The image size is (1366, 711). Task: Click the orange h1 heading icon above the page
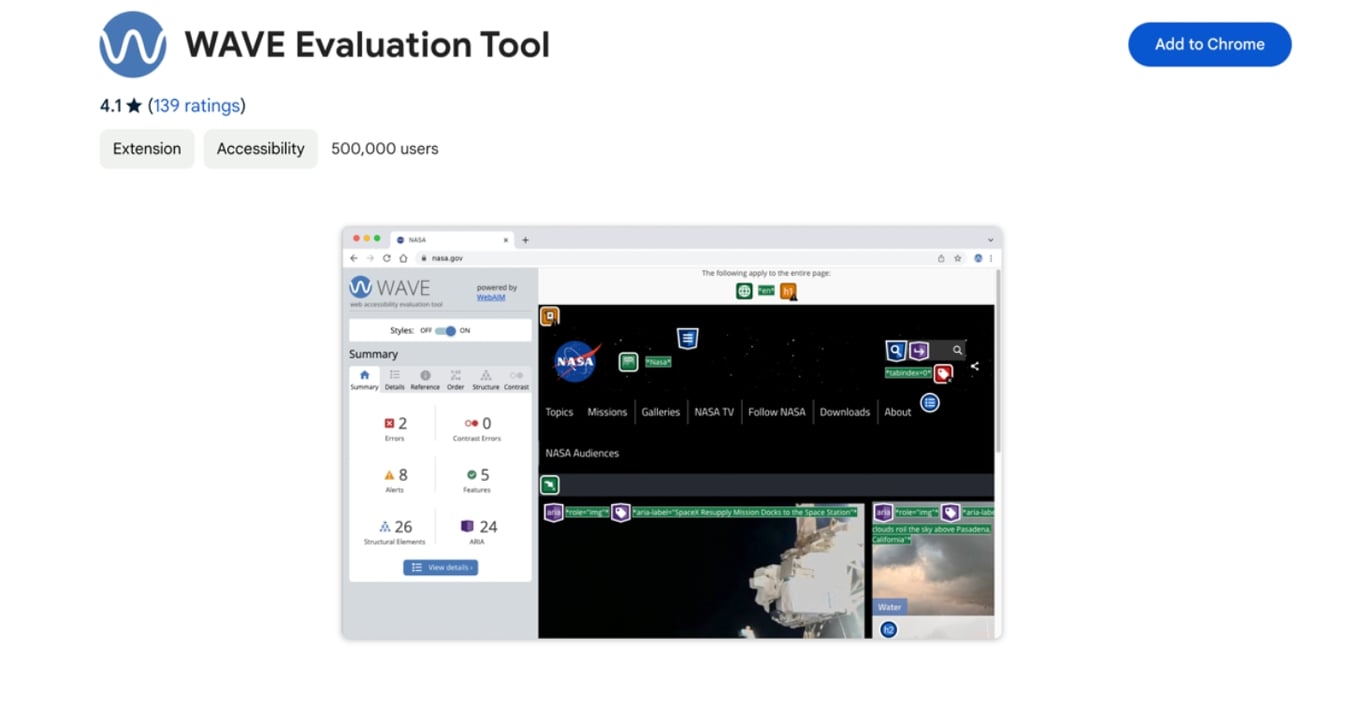[789, 290]
